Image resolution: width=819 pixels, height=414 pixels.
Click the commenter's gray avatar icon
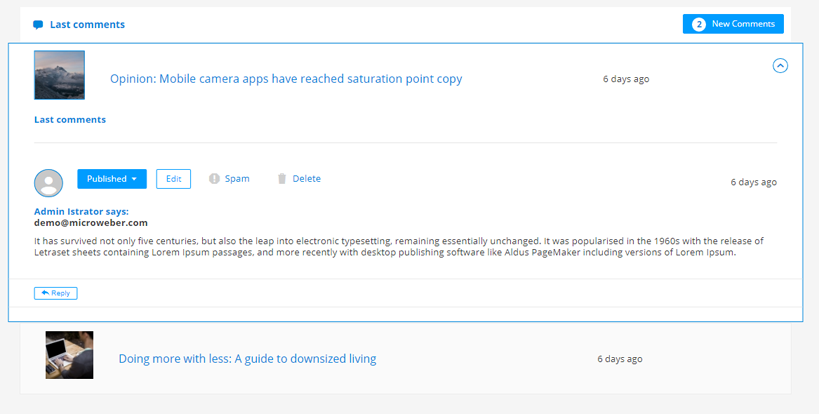pos(49,183)
